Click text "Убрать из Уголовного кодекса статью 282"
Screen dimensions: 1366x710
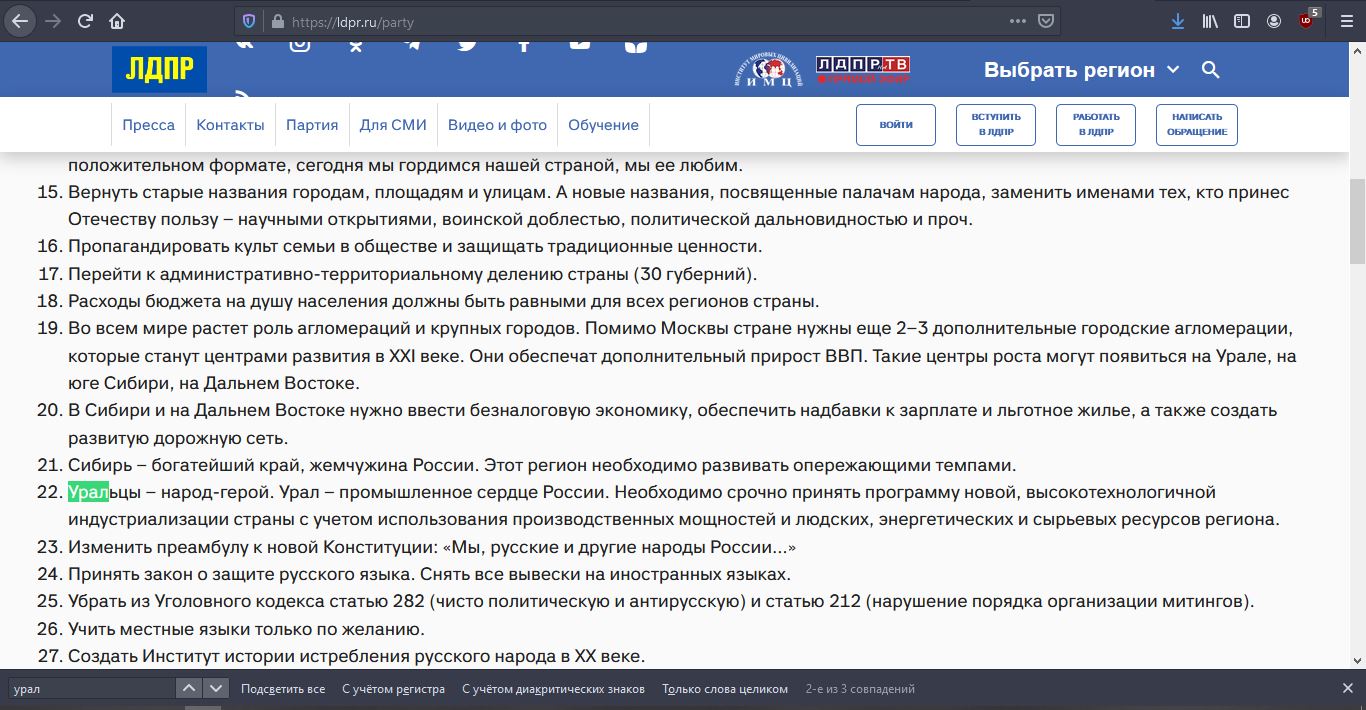tap(248, 601)
